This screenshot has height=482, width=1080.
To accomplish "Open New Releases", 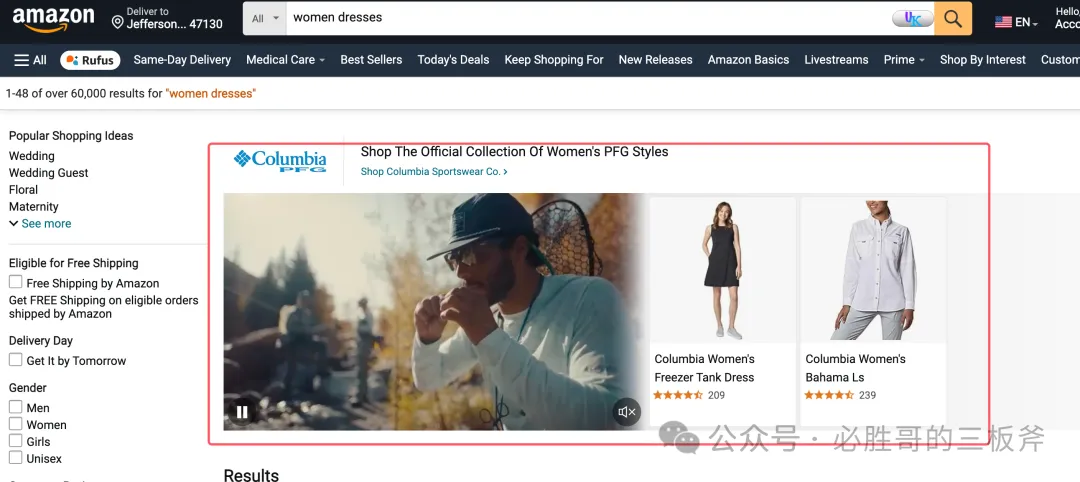I will (655, 60).
